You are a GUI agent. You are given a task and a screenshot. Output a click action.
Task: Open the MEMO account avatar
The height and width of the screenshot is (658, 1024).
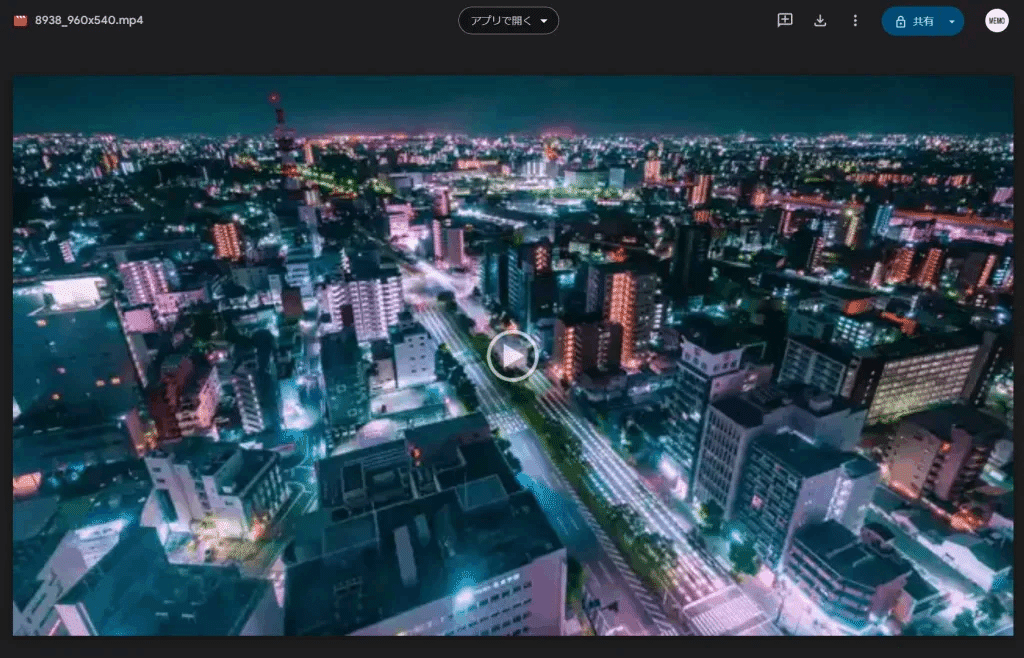point(997,21)
